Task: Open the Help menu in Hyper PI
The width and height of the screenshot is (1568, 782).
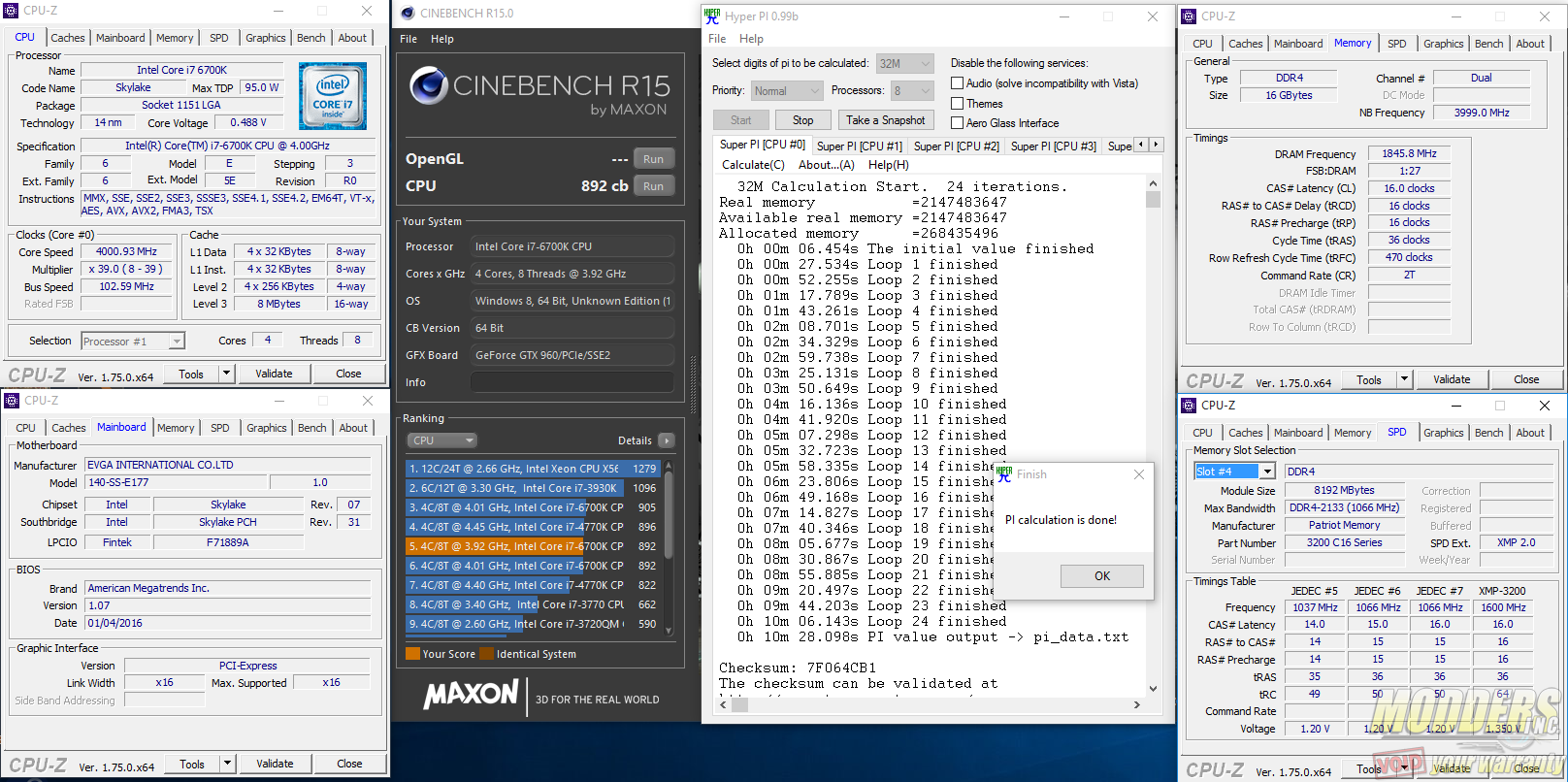Action: point(751,39)
